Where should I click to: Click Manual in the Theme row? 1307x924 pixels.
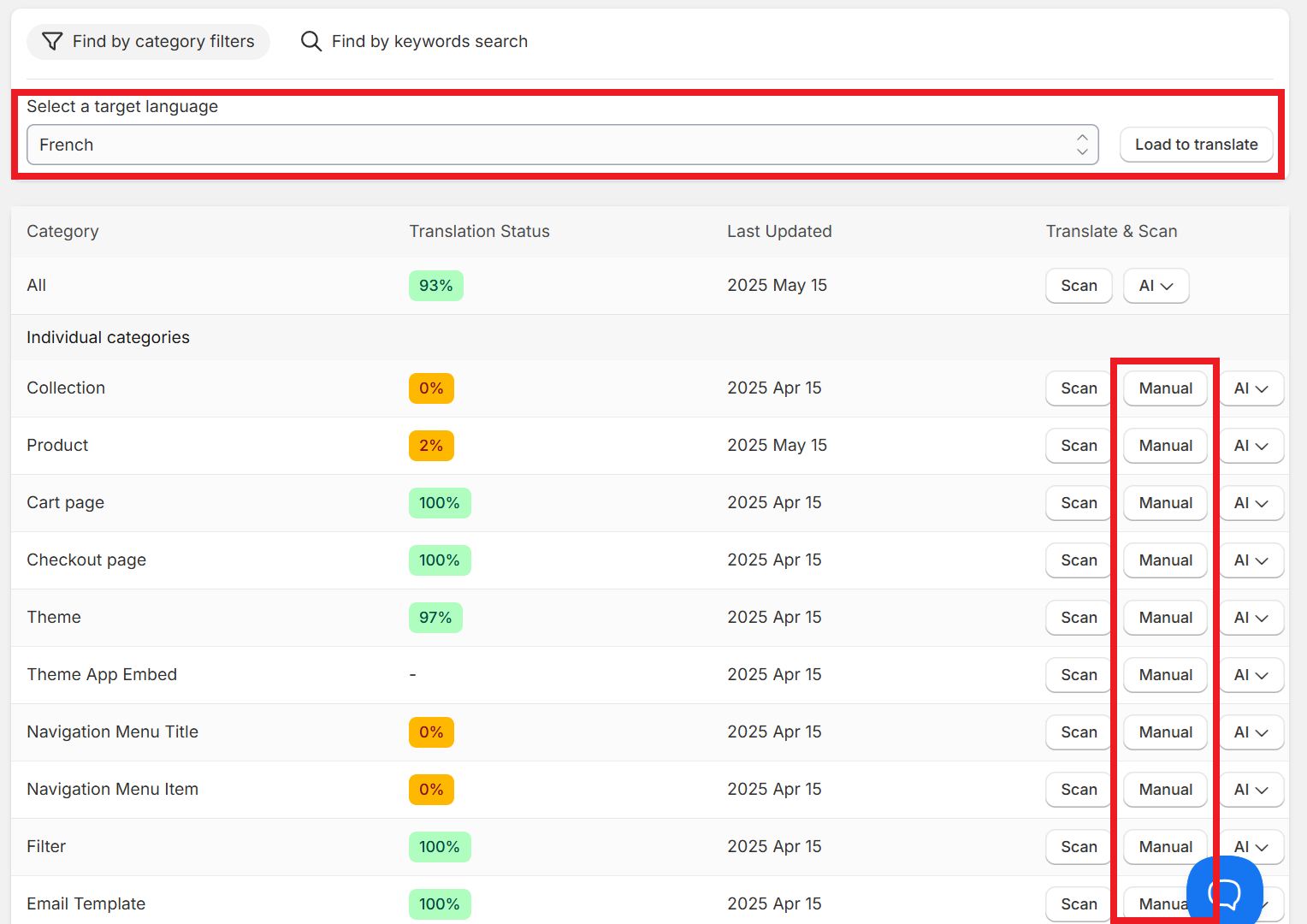[x=1165, y=618]
